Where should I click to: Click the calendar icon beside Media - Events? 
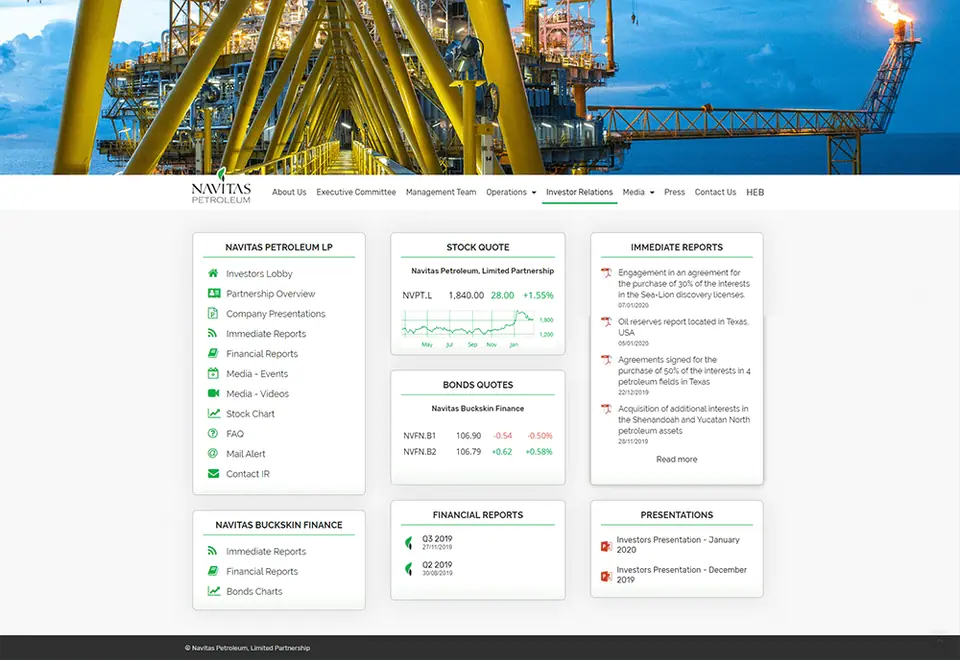(x=213, y=373)
